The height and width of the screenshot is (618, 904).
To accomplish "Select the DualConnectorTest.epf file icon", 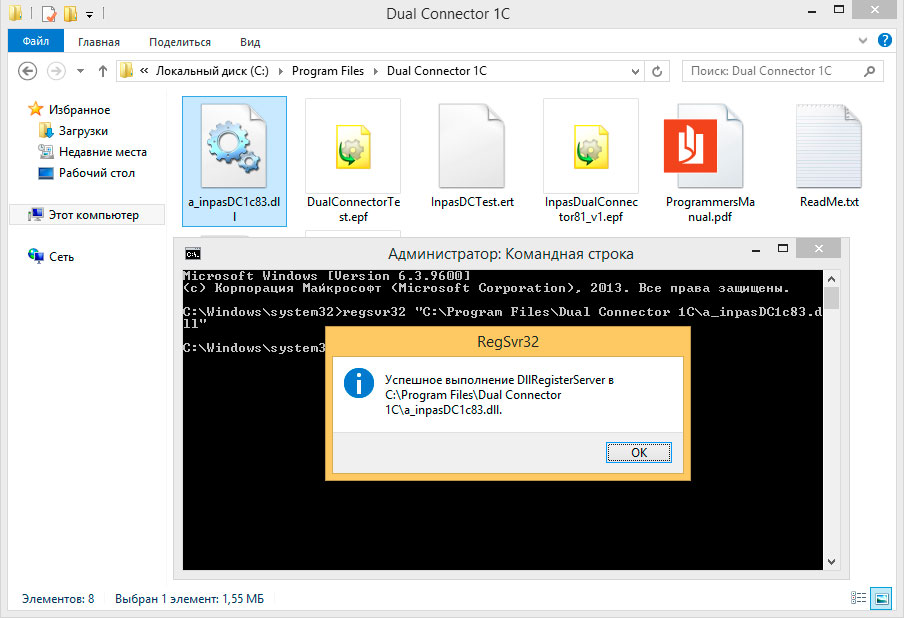I will tap(353, 146).
